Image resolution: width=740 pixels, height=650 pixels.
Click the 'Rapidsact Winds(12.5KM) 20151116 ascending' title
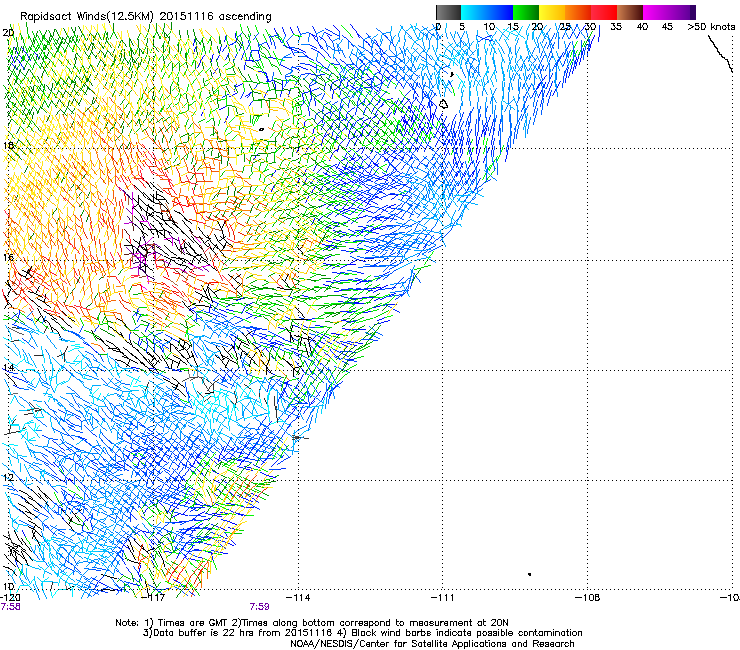(x=146, y=17)
